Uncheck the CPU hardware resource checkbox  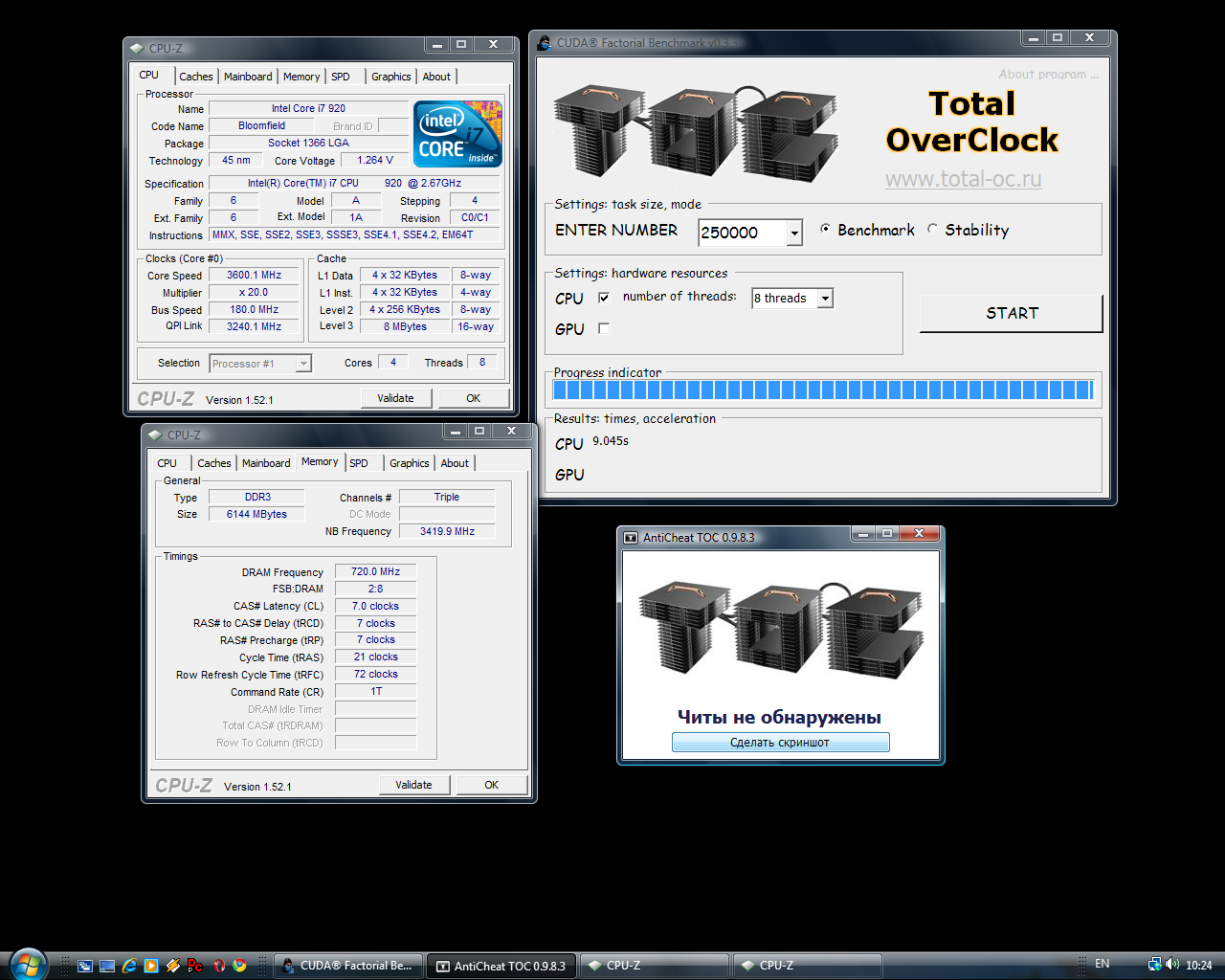(604, 298)
